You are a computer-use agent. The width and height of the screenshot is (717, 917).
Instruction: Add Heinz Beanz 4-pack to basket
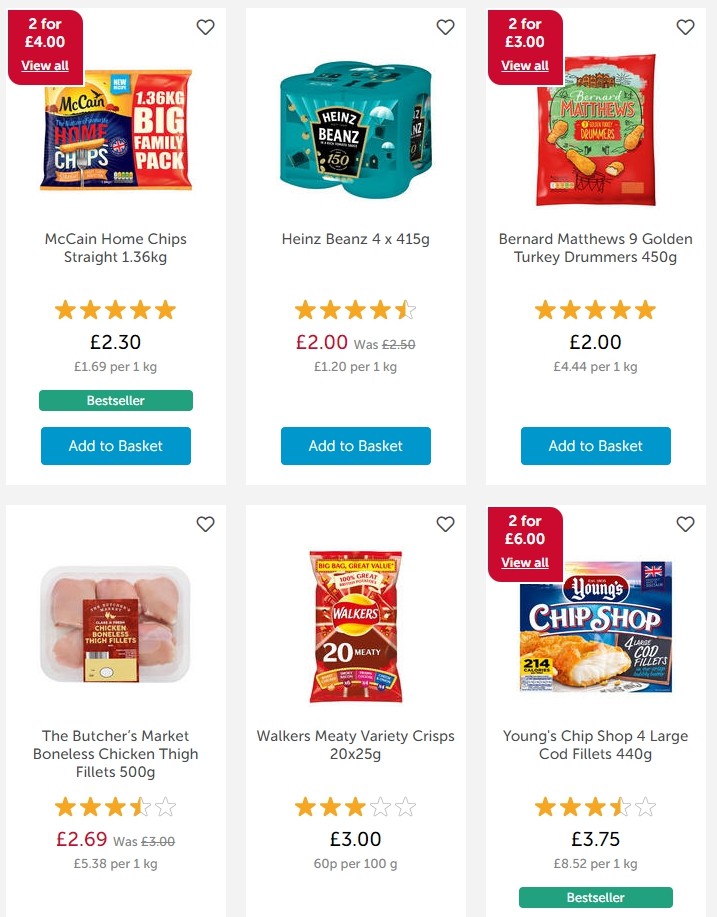[355, 446]
